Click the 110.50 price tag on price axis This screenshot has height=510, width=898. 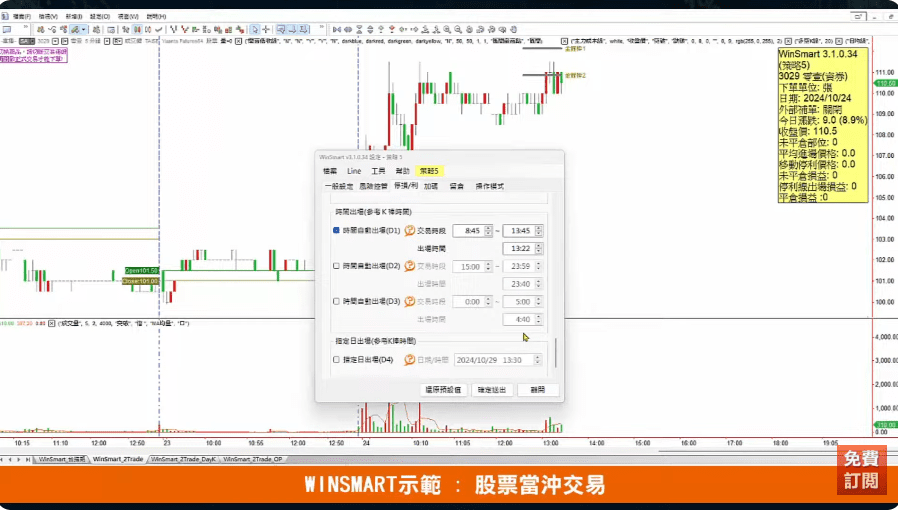[x=885, y=83]
